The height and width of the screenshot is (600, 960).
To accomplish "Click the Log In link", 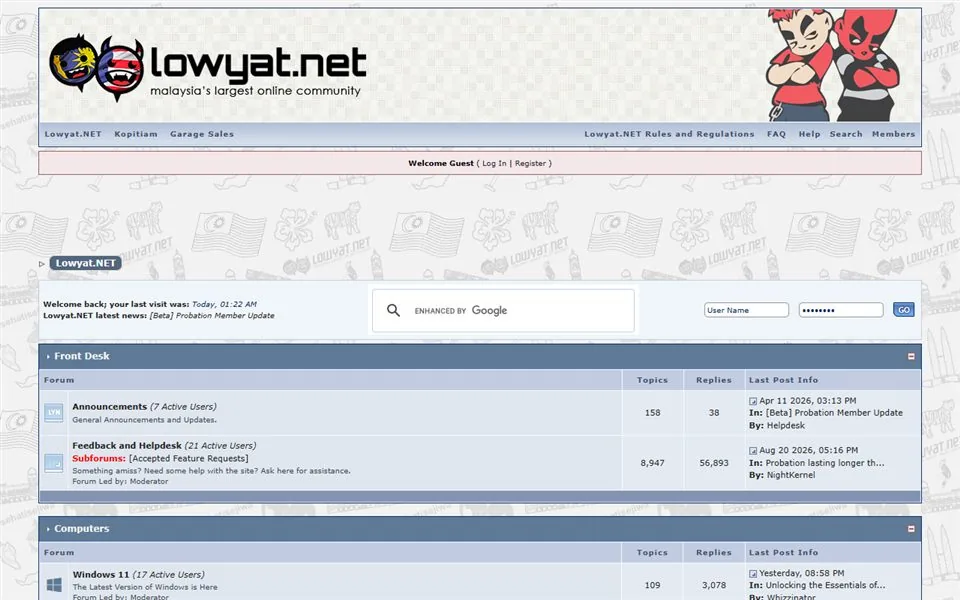I will (x=494, y=163).
